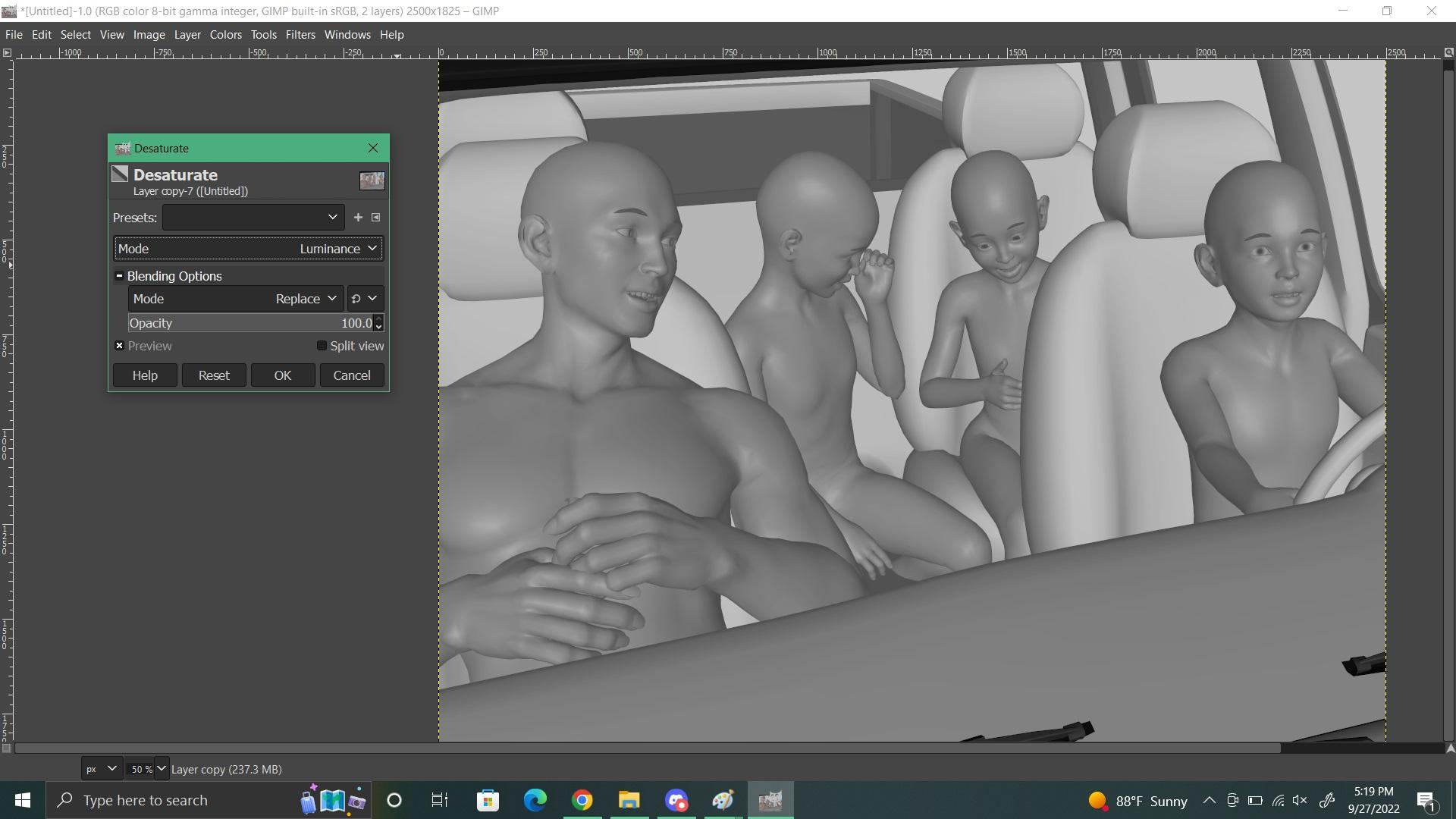1456x819 pixels.
Task: Click the Reset button
Action: [214, 375]
